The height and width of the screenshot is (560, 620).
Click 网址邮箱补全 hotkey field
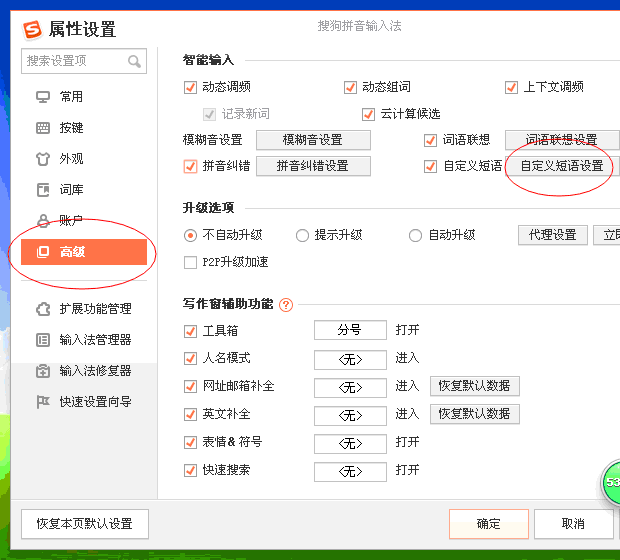tap(350, 388)
